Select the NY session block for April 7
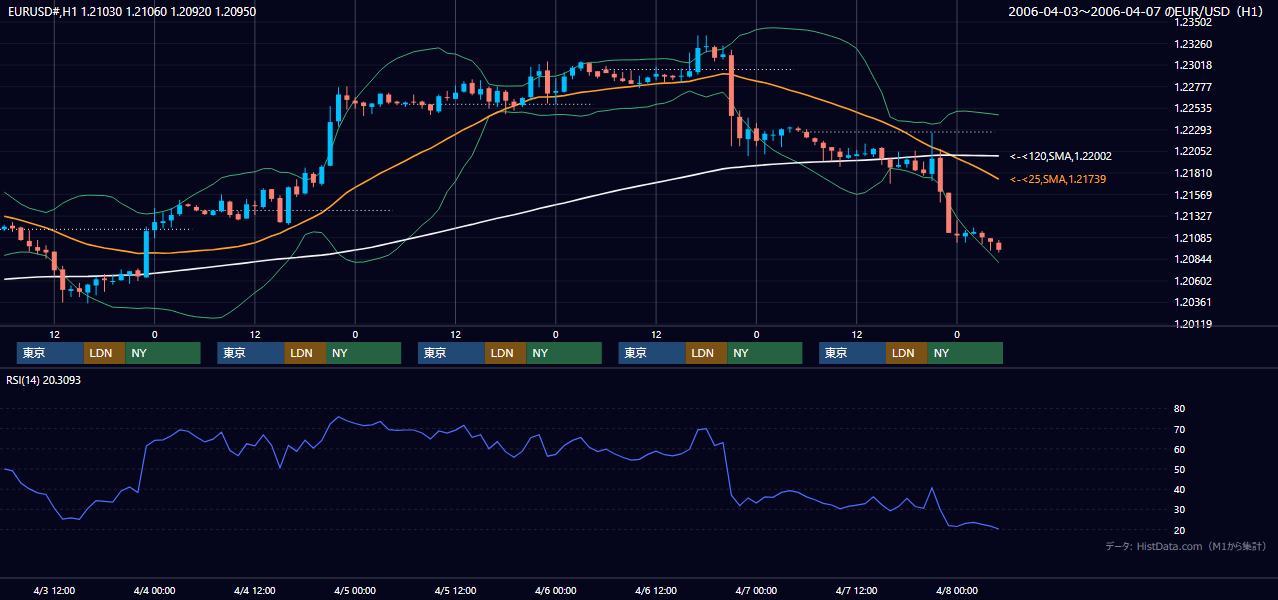1278x600 pixels. tap(965, 353)
